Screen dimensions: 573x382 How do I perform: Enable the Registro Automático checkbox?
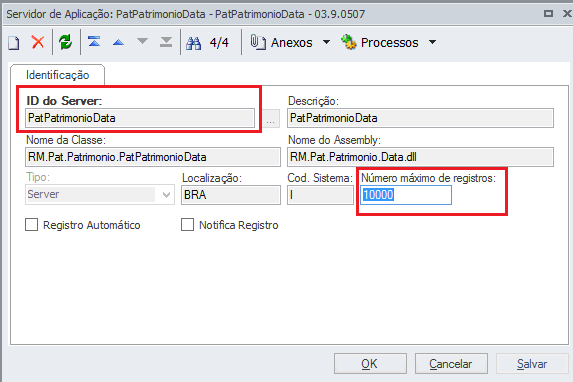click(x=31, y=225)
